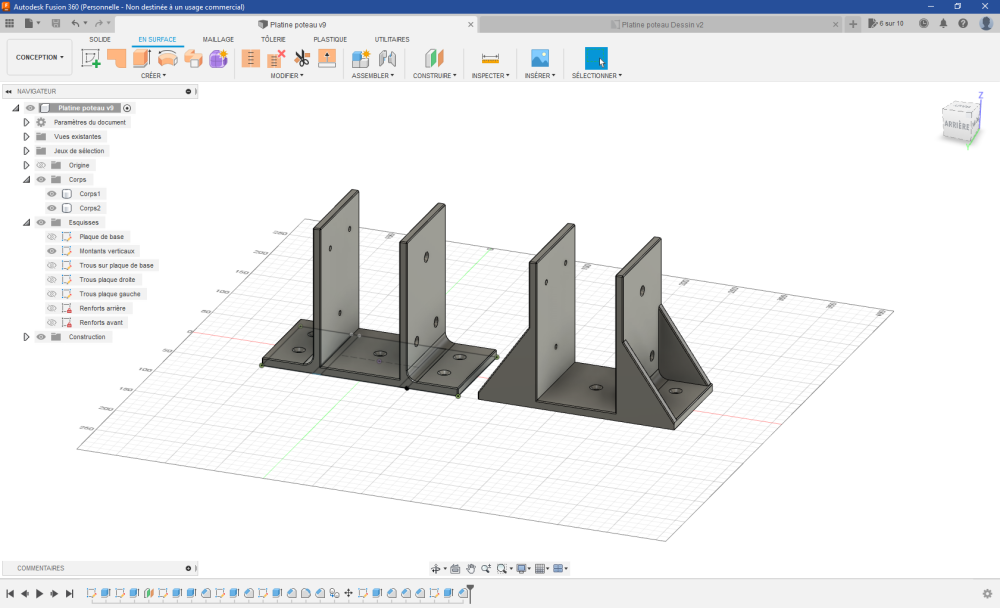Select the Extrude surface tool

142,58
